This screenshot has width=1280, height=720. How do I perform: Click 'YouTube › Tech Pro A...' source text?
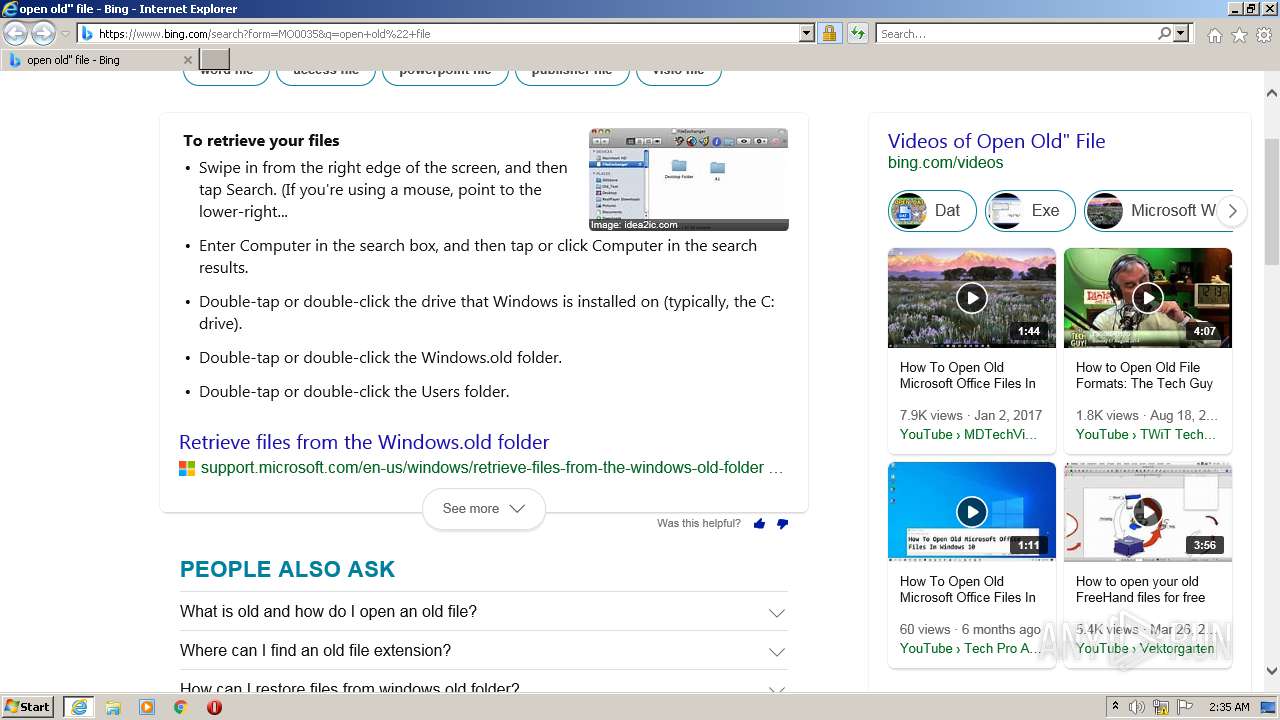968,648
